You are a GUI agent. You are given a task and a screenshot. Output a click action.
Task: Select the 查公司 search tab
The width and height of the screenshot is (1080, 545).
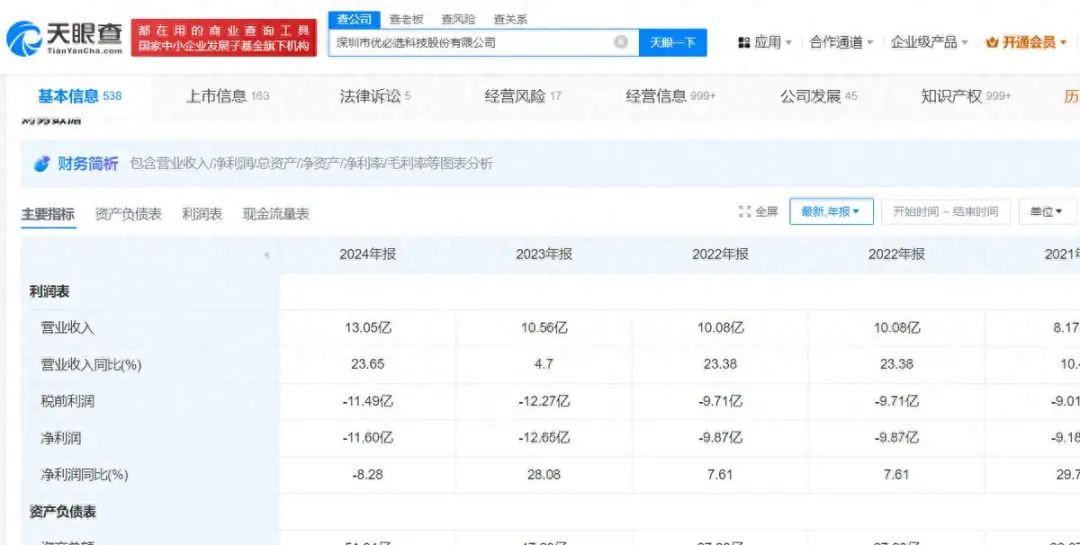point(354,19)
